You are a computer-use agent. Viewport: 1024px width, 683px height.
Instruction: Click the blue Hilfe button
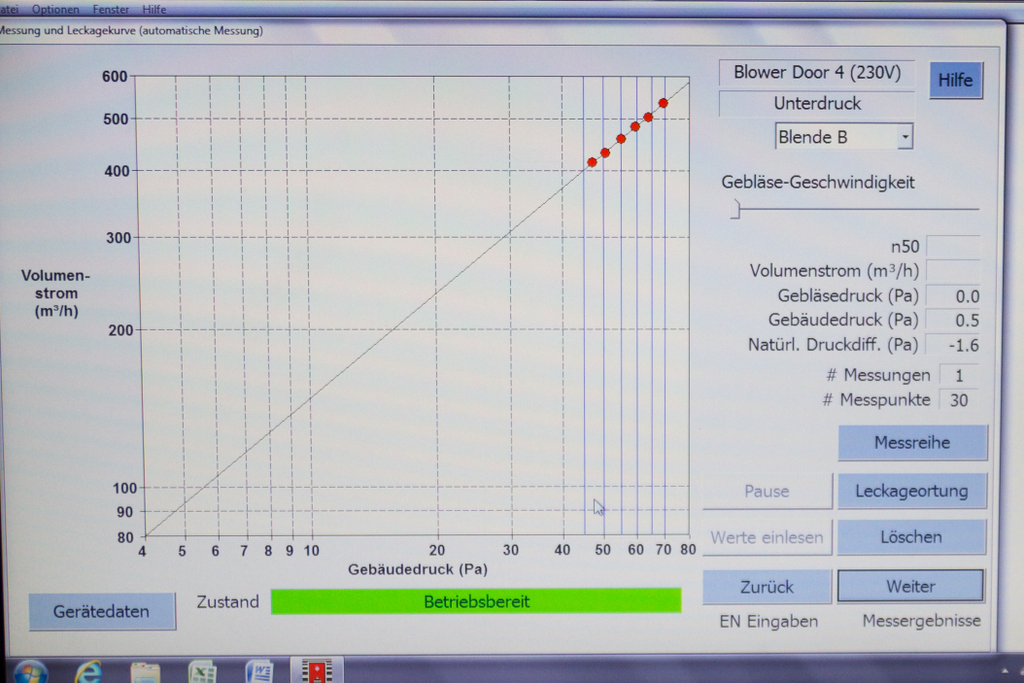pyautogui.click(x=955, y=80)
